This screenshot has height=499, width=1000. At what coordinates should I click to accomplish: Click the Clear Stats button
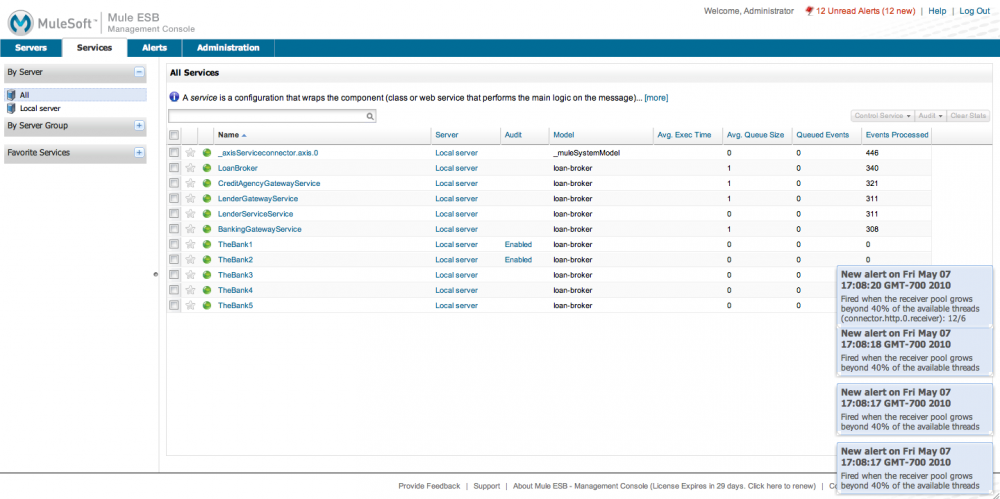(x=968, y=115)
